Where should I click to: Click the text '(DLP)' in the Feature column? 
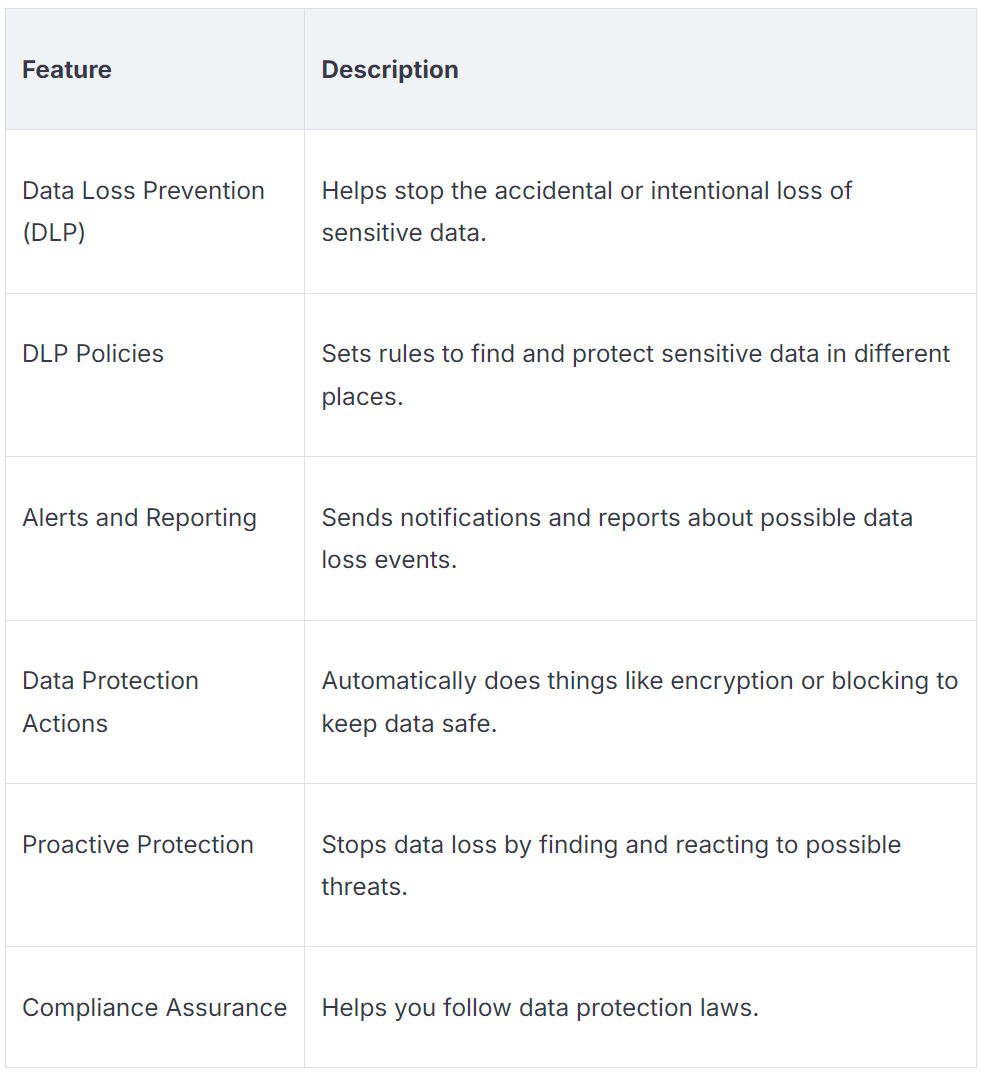point(54,233)
